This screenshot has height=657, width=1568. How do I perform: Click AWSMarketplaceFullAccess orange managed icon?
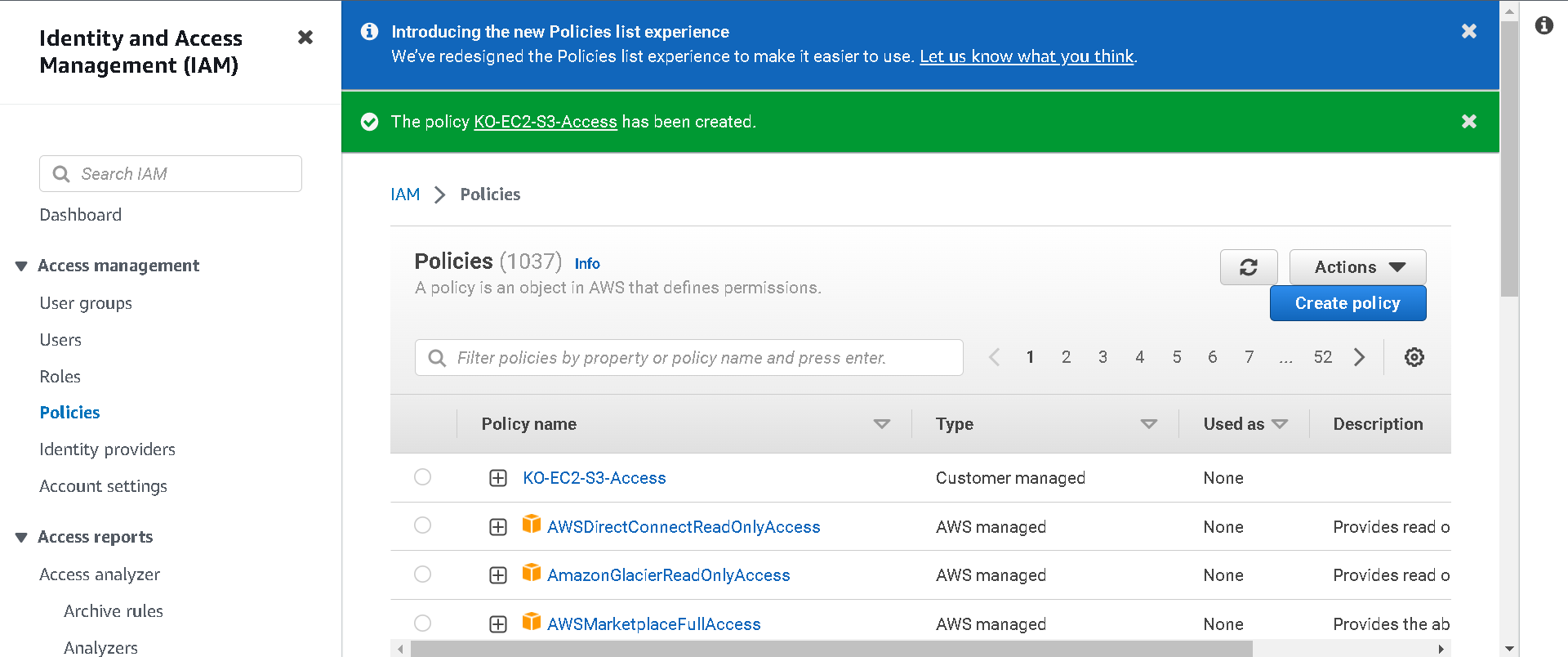(x=532, y=621)
